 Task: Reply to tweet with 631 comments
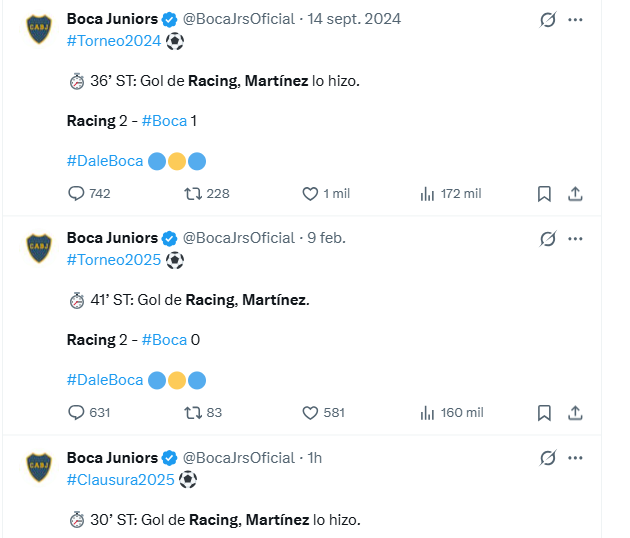(x=77, y=412)
